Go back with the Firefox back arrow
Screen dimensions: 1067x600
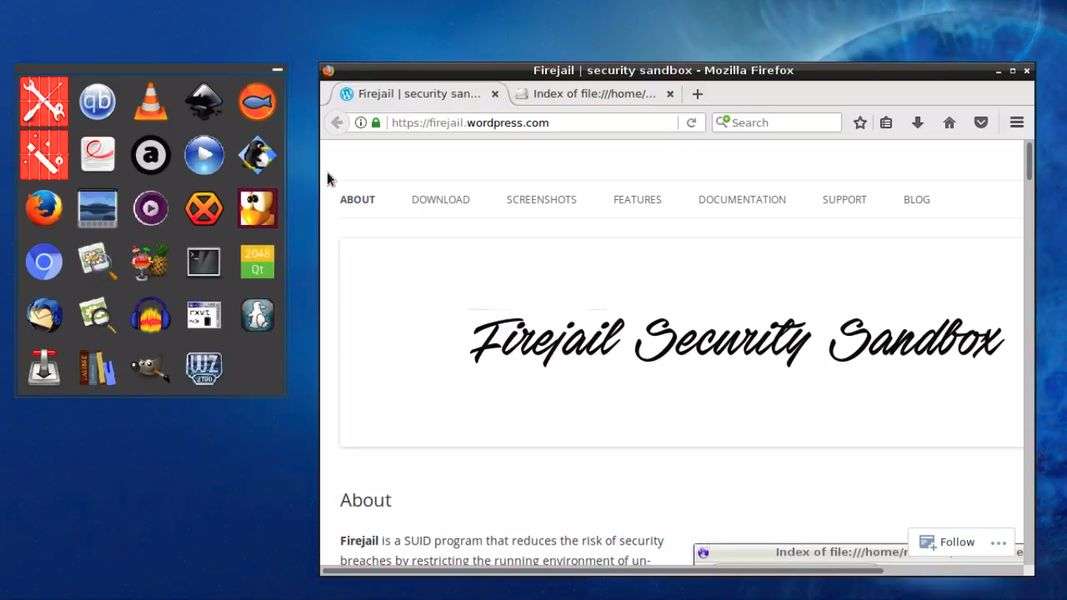(337, 122)
